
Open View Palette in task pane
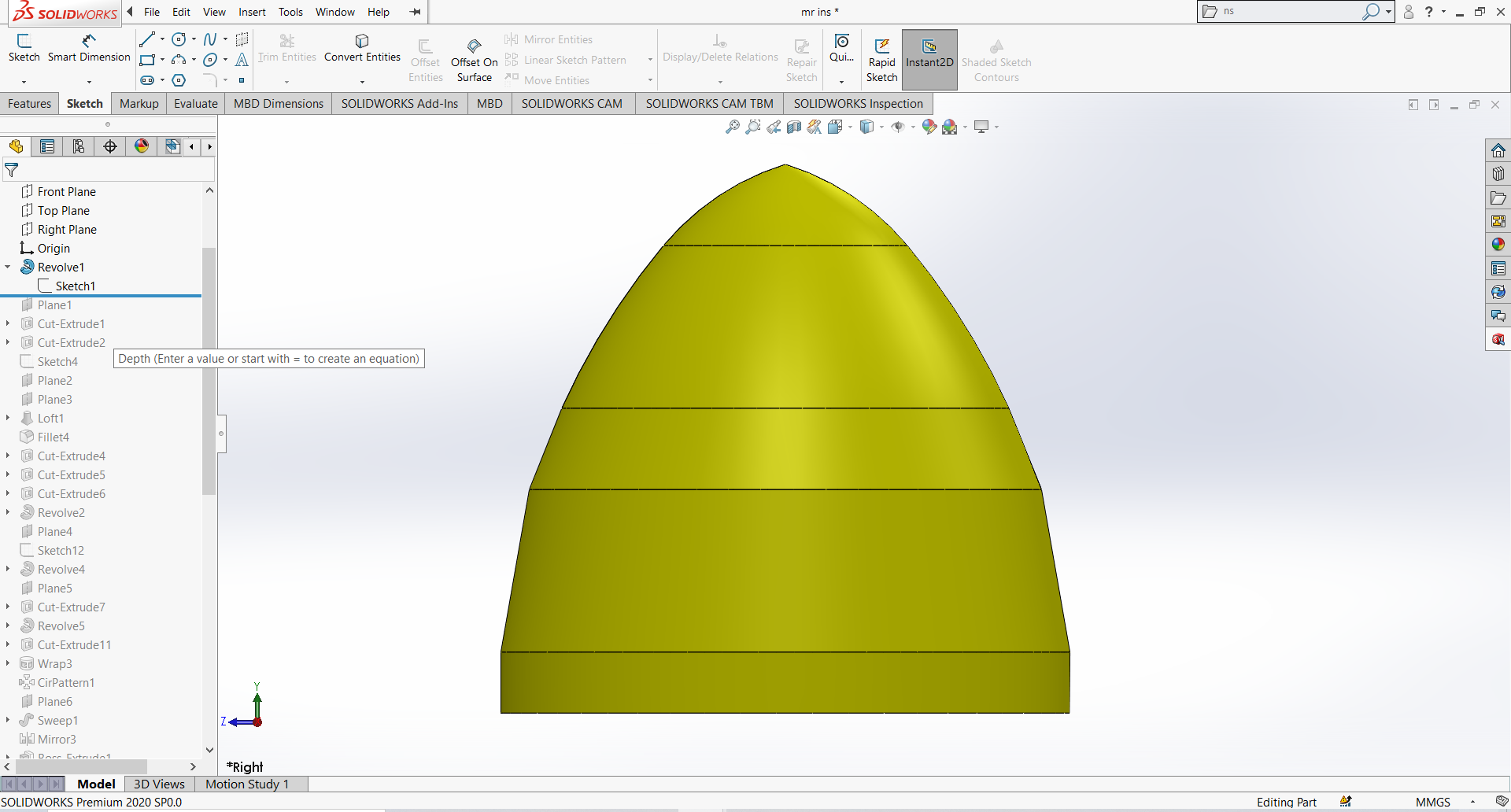pyautogui.click(x=1498, y=221)
